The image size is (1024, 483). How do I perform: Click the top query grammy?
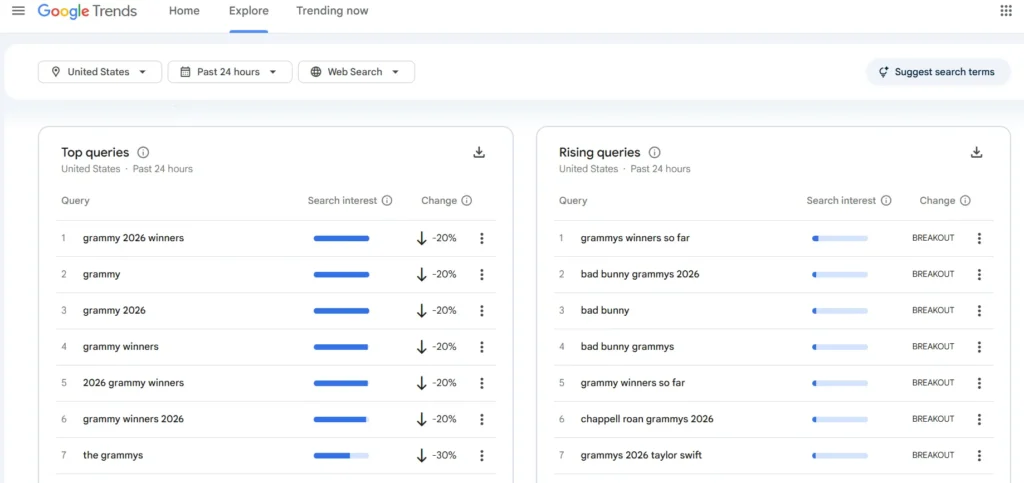coord(101,275)
